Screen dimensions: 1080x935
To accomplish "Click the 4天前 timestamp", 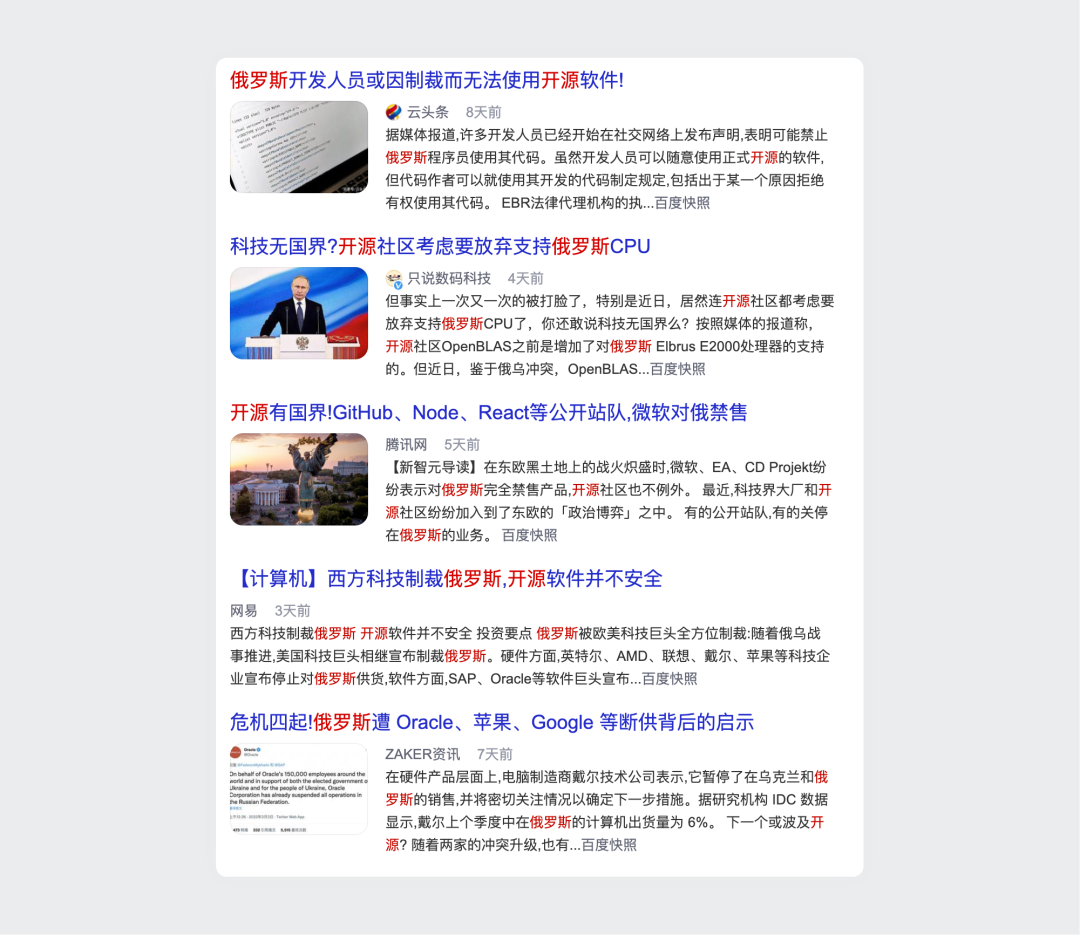I will (526, 278).
